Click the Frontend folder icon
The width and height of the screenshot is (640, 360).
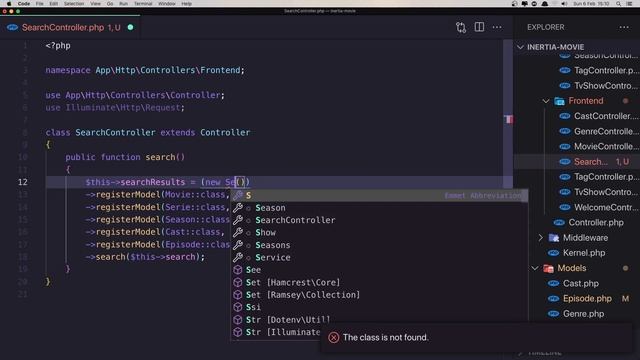tap(559, 101)
